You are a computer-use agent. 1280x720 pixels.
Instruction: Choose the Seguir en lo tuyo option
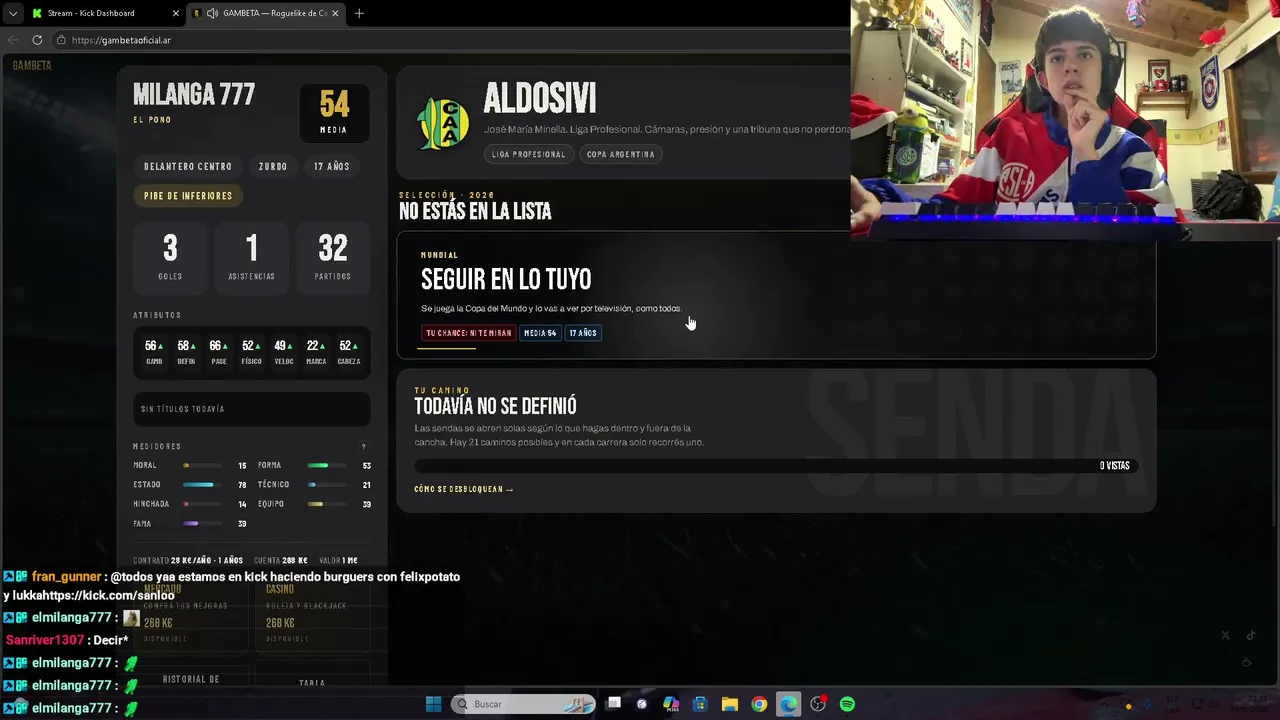click(776, 295)
